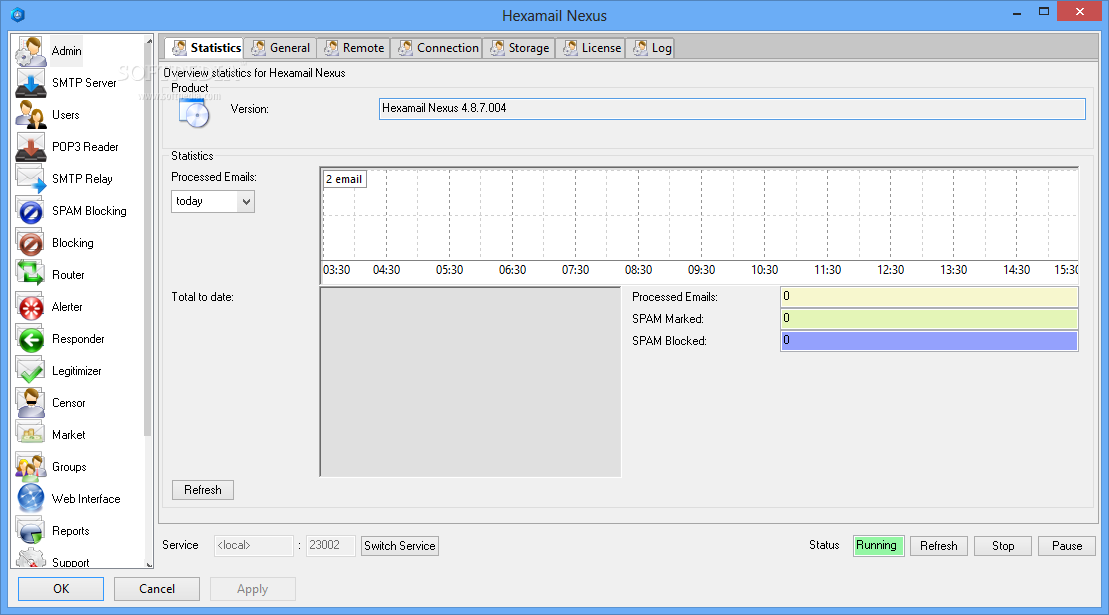Image resolution: width=1109 pixels, height=615 pixels.
Task: Select the Responder icon
Action: 30,339
